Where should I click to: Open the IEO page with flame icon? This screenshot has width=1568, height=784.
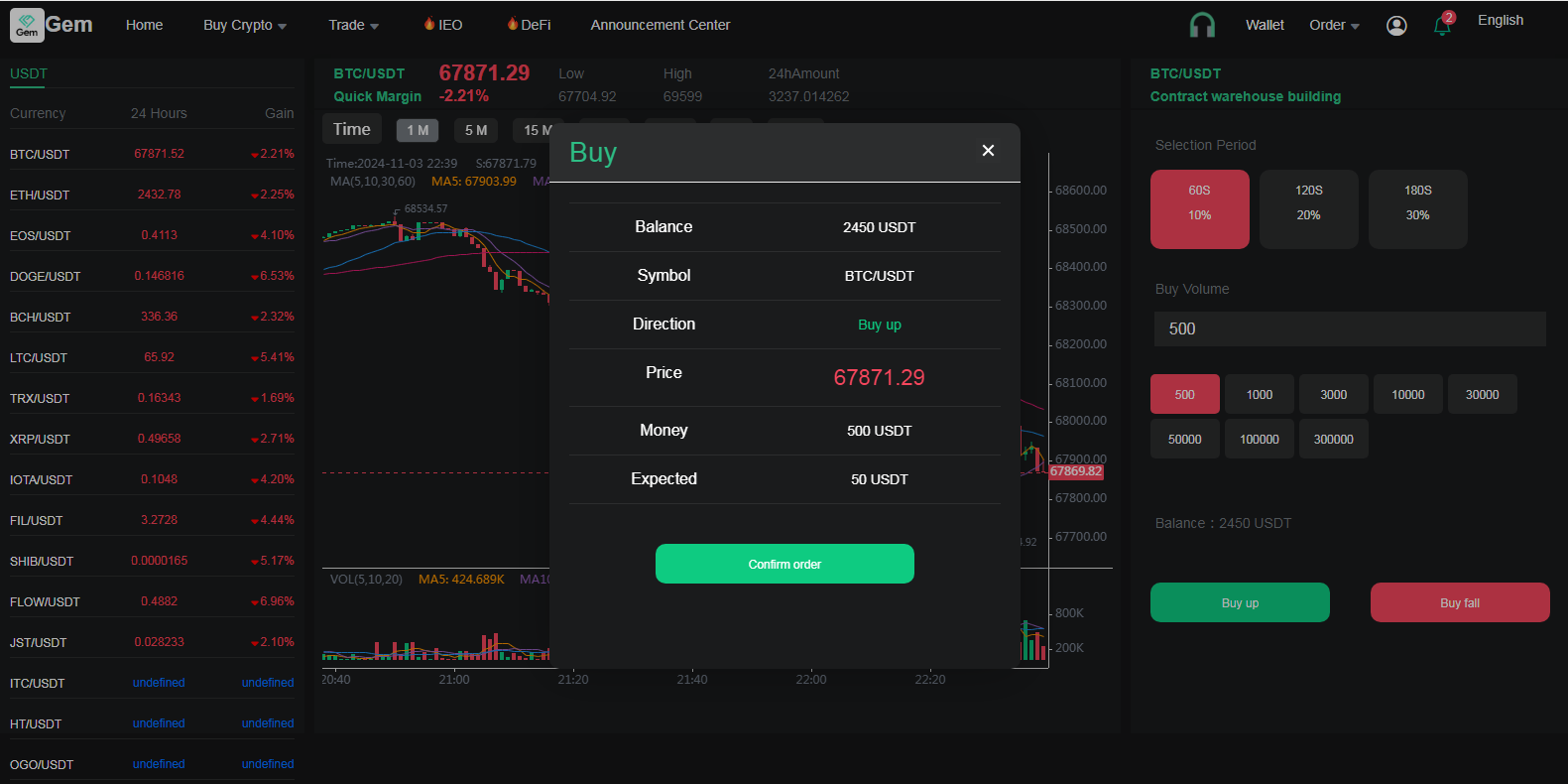tap(443, 25)
